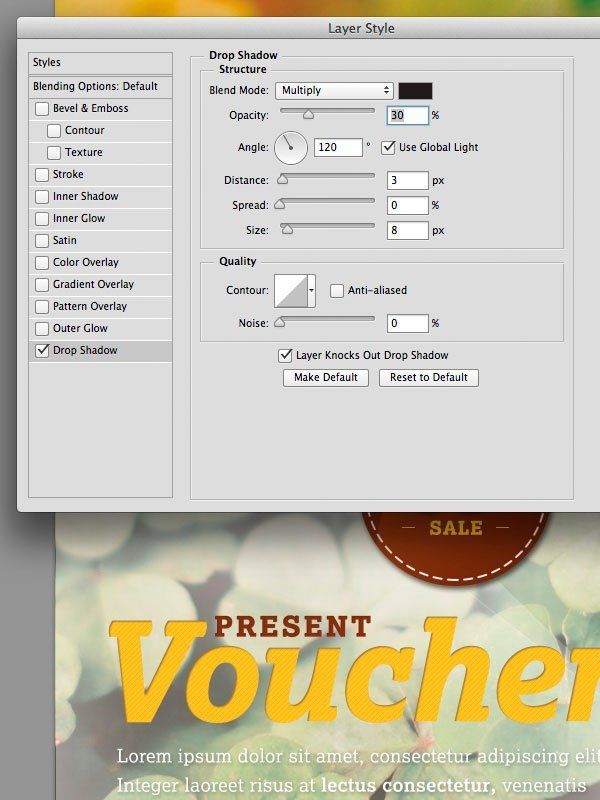Click the Angle value field showing 120
The height and width of the screenshot is (800, 600).
point(338,147)
